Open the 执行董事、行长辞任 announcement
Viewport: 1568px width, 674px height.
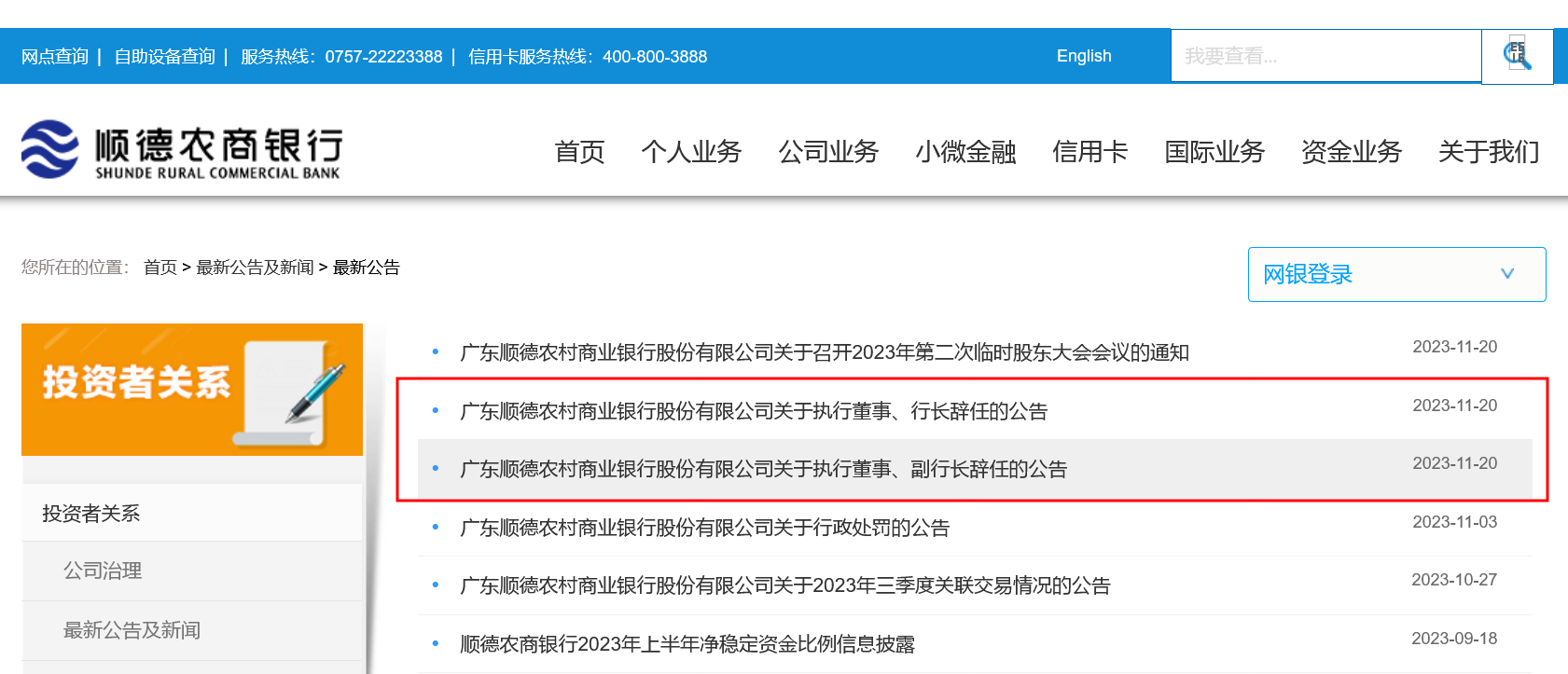coord(754,411)
